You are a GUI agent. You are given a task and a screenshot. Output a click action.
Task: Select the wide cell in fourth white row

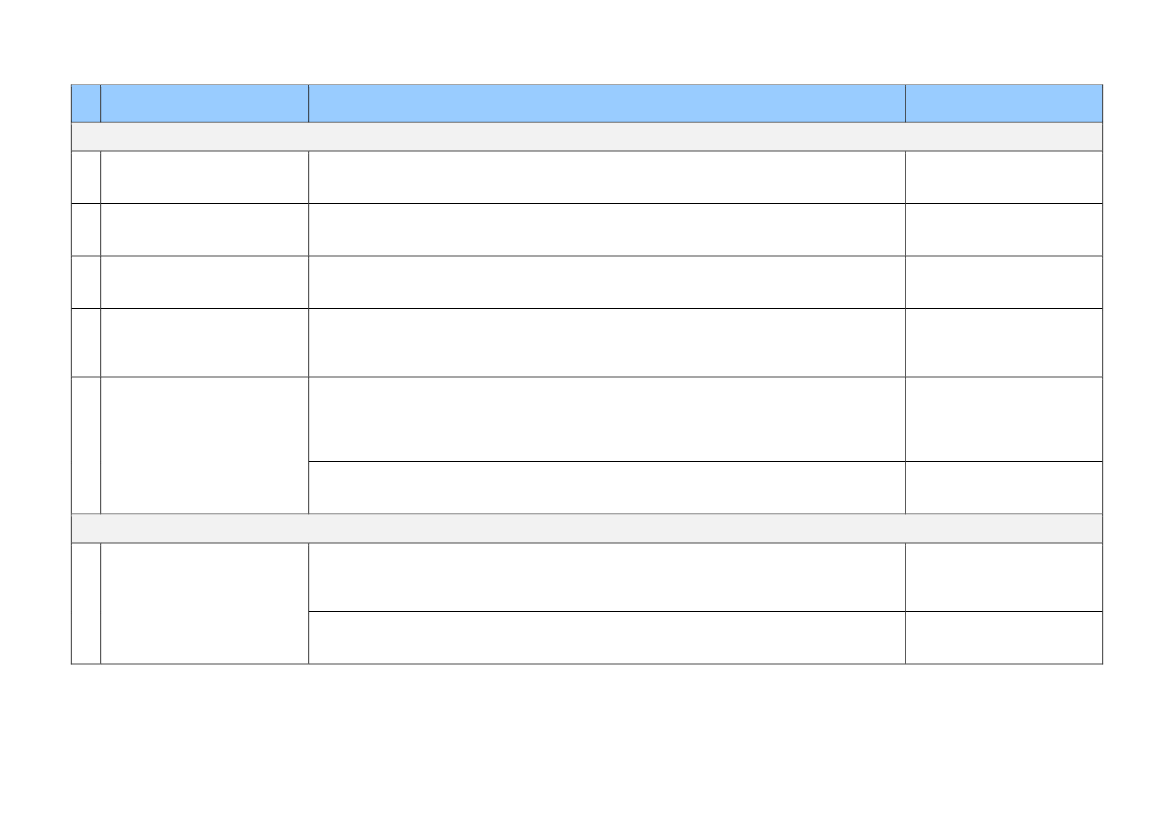click(x=607, y=342)
